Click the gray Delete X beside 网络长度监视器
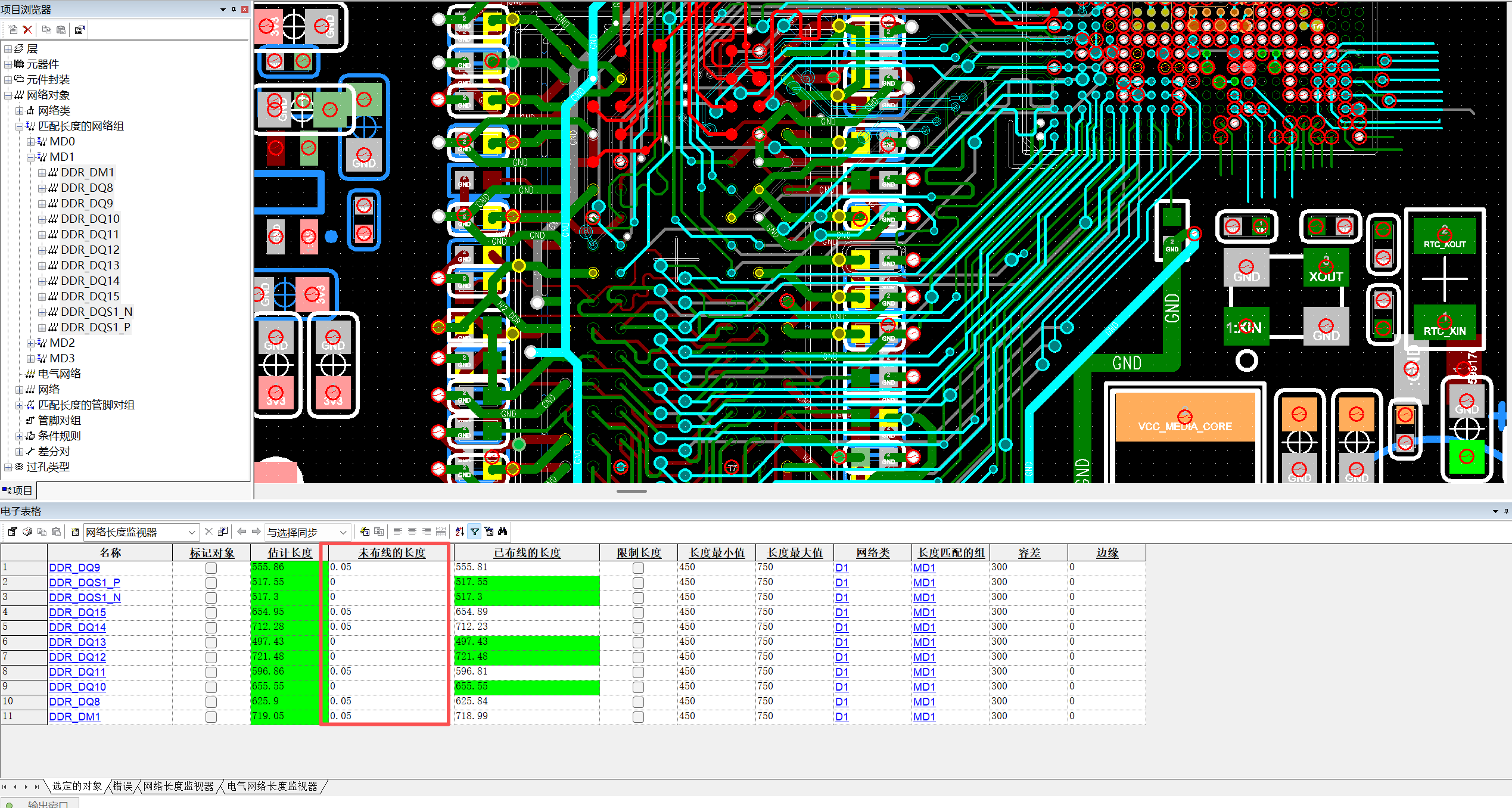This screenshot has height=808, width=1512. tap(209, 532)
